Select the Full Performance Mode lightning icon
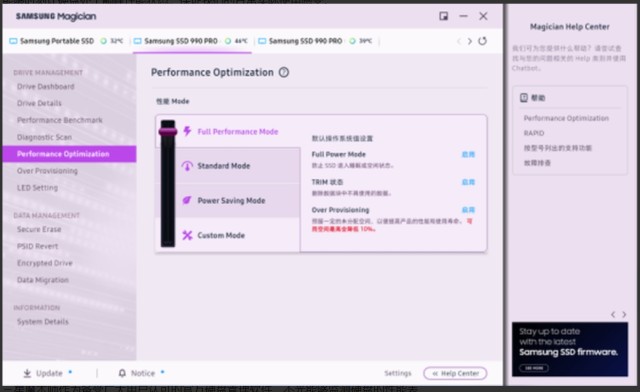Screen dimensions: 640x392 187,131
